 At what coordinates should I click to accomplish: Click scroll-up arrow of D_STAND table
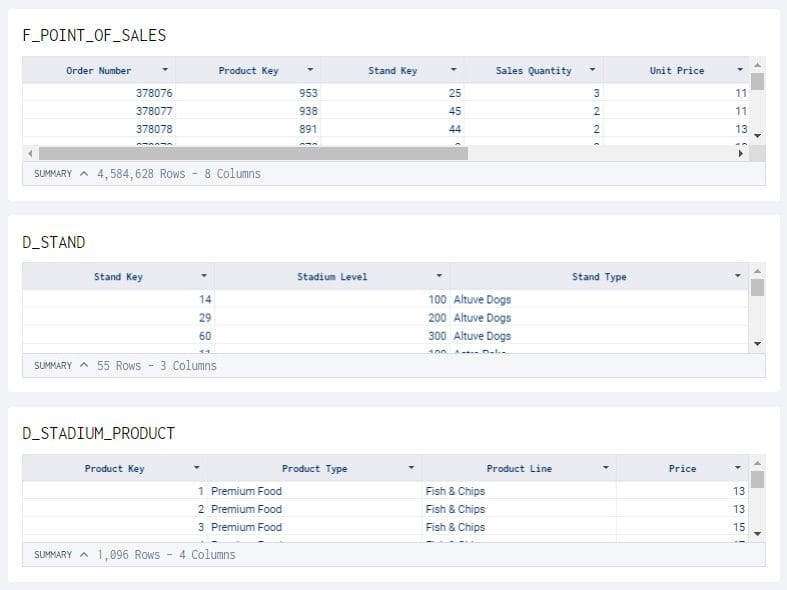757,271
